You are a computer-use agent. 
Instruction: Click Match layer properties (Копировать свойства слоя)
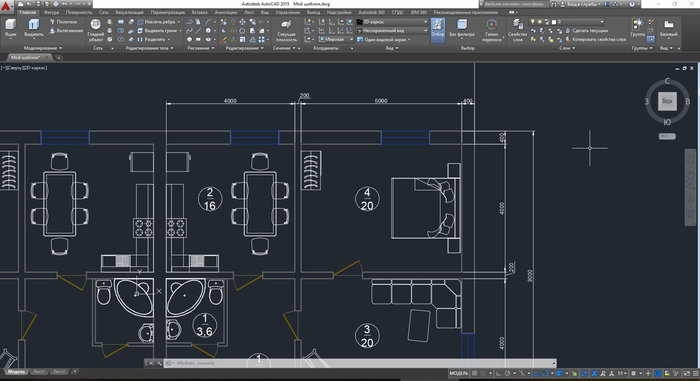(596, 39)
